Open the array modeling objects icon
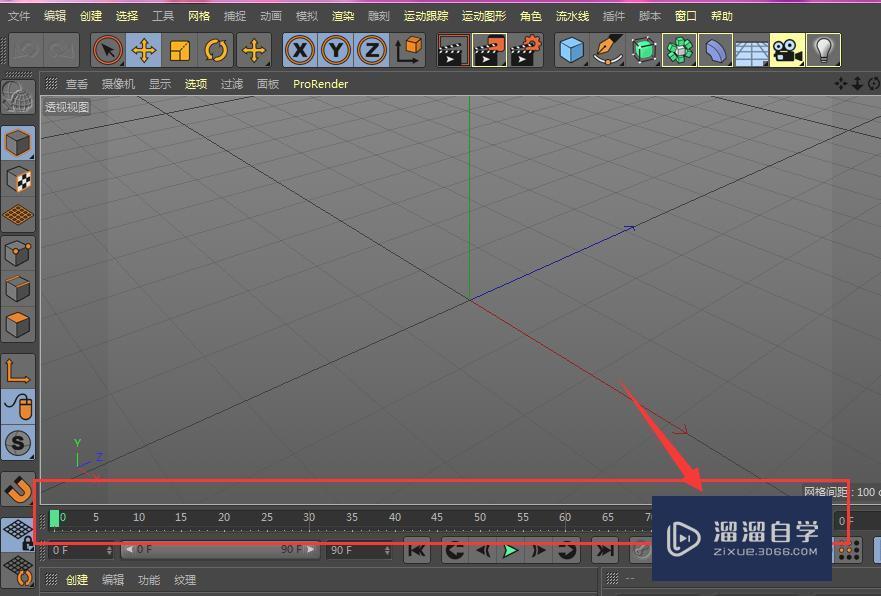The height and width of the screenshot is (596, 881). (680, 51)
